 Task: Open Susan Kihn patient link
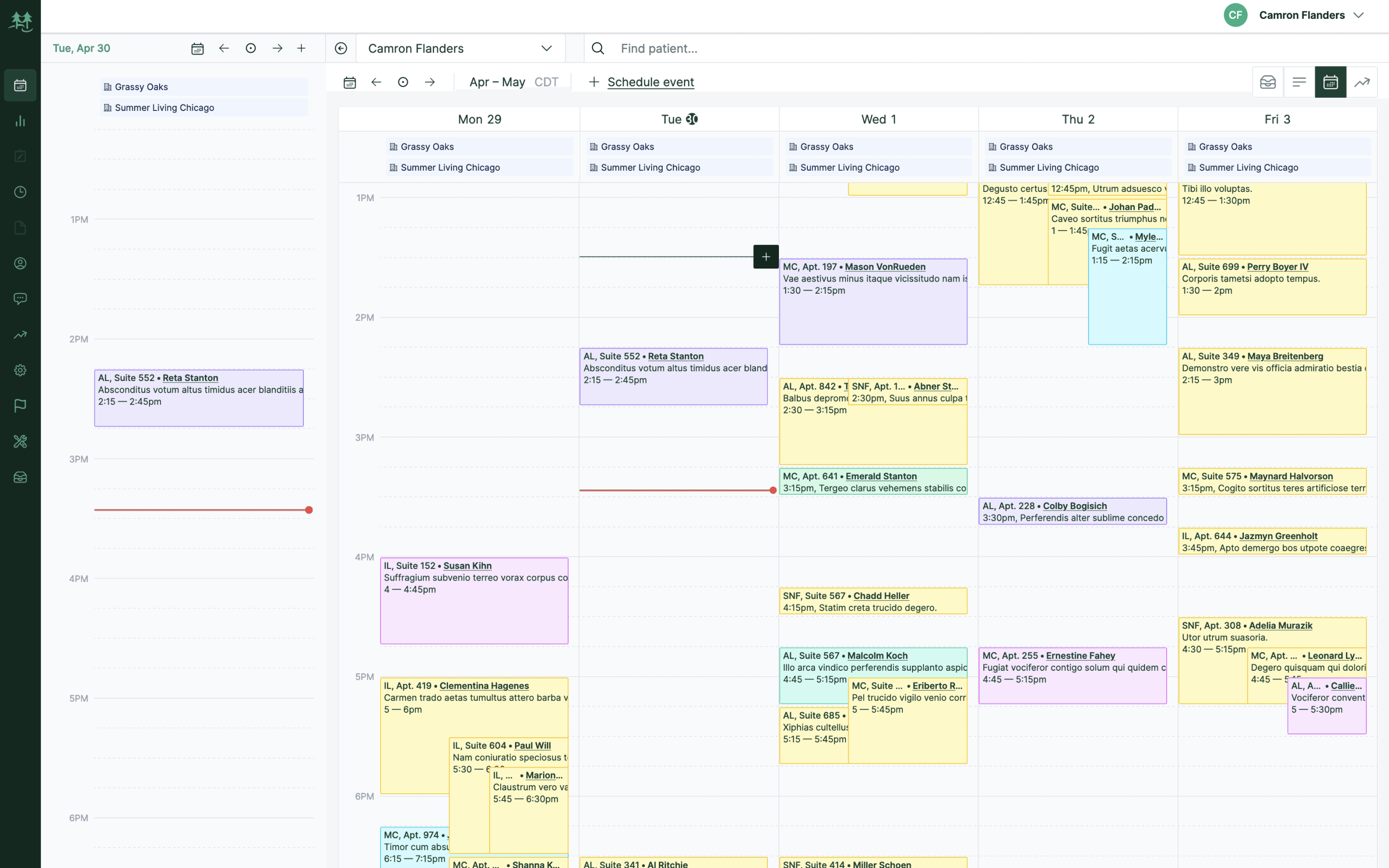[x=467, y=566]
